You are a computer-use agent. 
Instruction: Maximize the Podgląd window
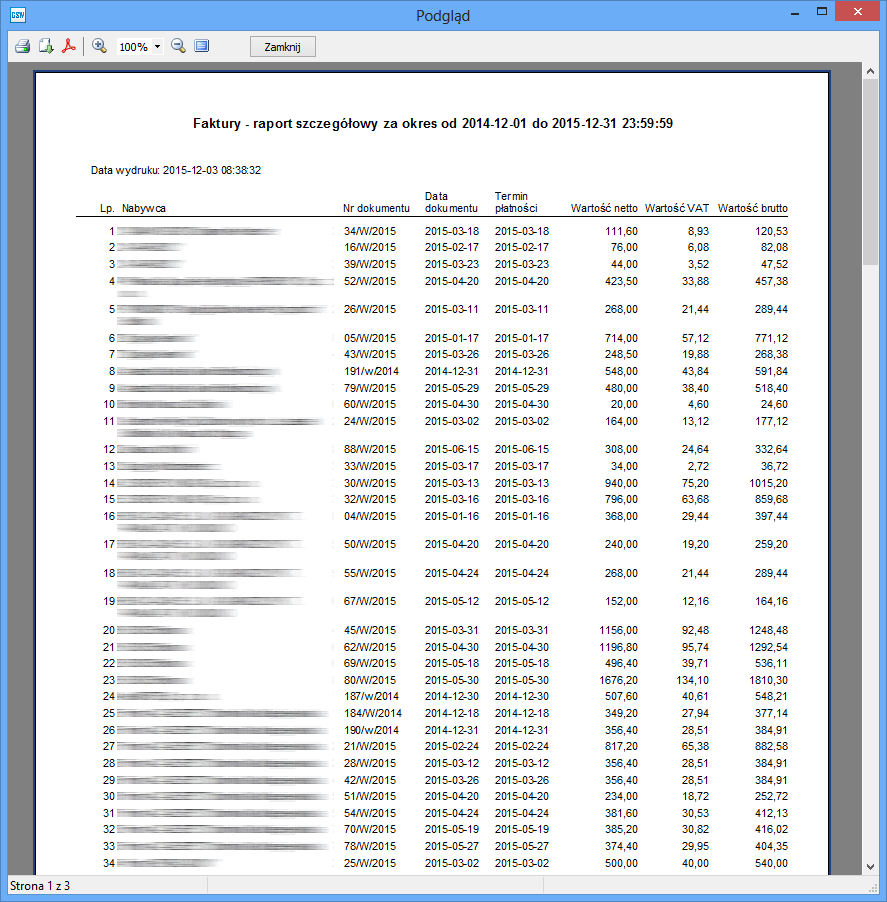pyautogui.click(x=821, y=12)
